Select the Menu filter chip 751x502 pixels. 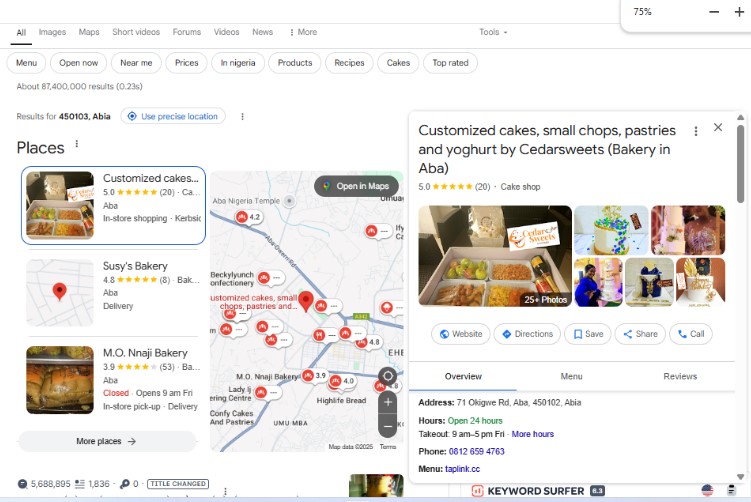click(26, 63)
